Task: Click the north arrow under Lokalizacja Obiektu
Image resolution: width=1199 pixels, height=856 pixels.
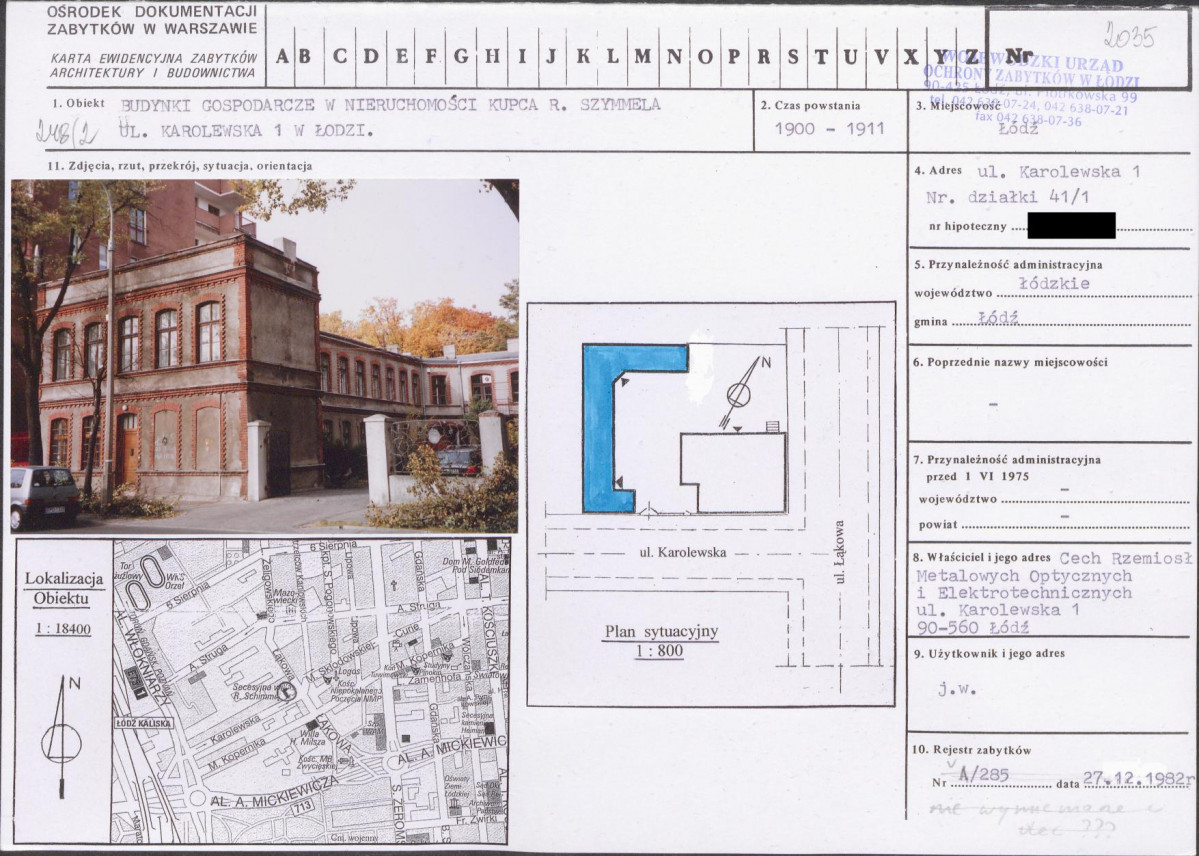Action: coord(61,737)
